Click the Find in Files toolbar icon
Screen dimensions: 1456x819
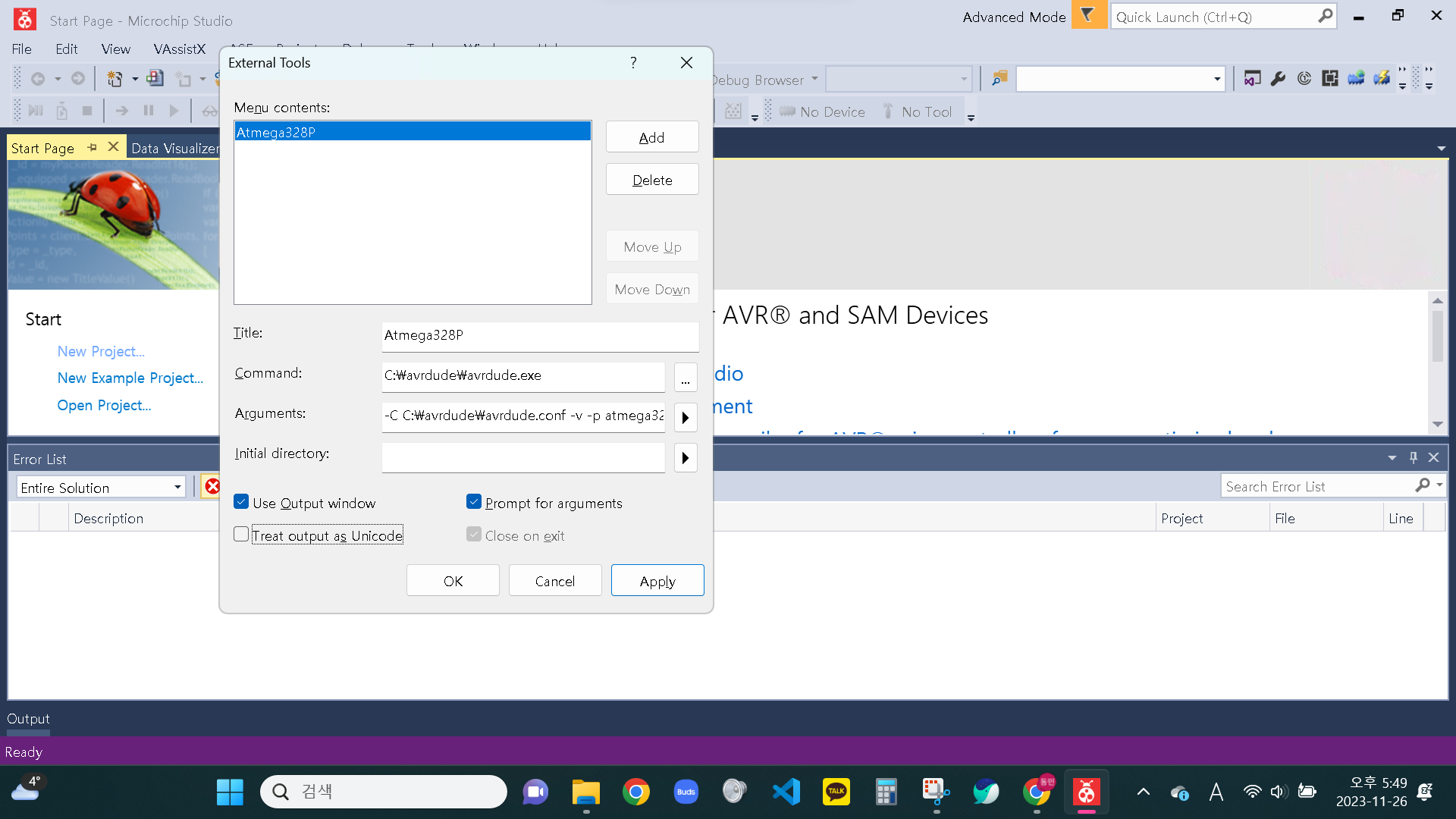(999, 79)
